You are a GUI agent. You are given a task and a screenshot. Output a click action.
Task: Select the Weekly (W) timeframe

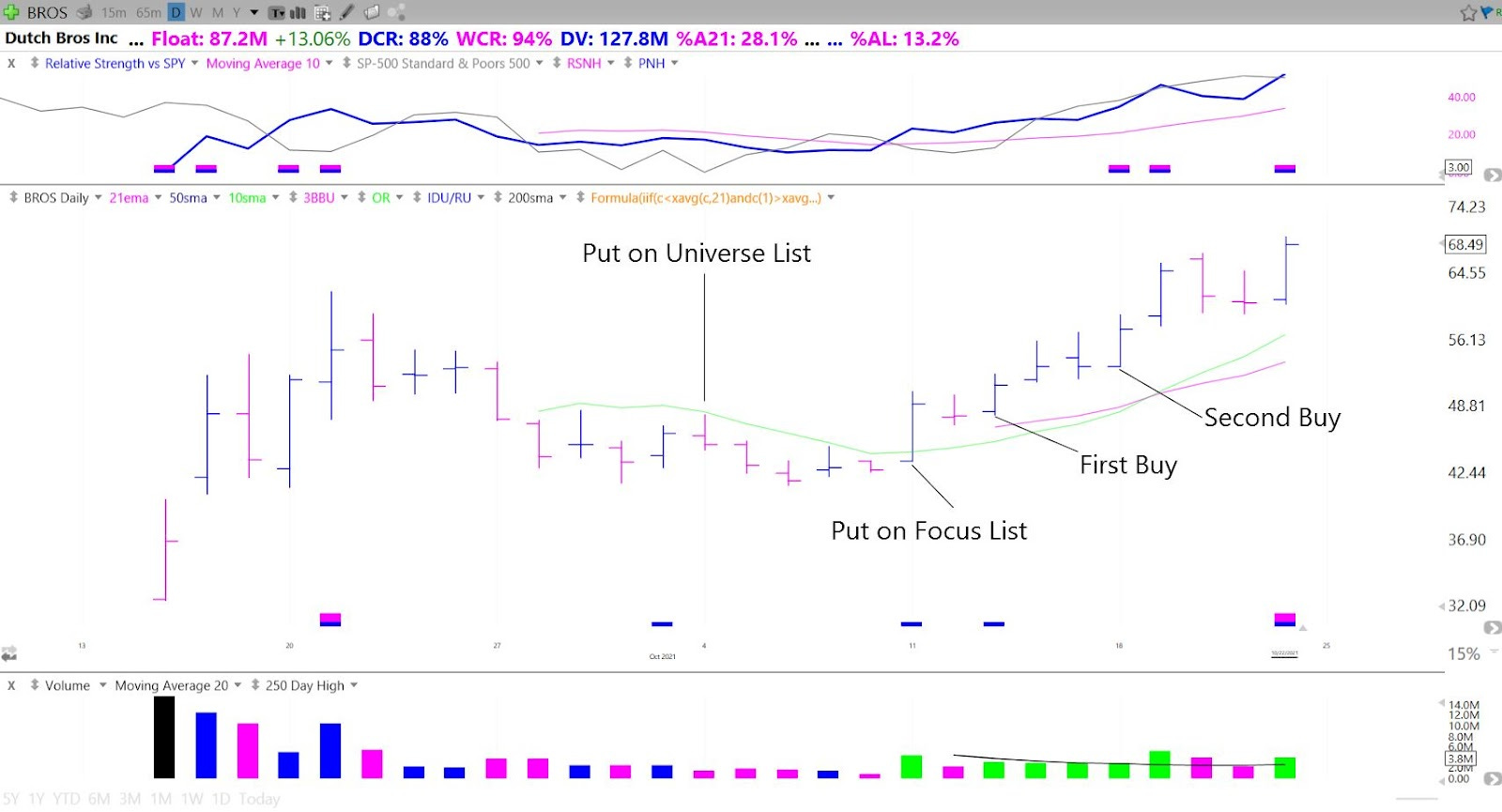[x=196, y=13]
